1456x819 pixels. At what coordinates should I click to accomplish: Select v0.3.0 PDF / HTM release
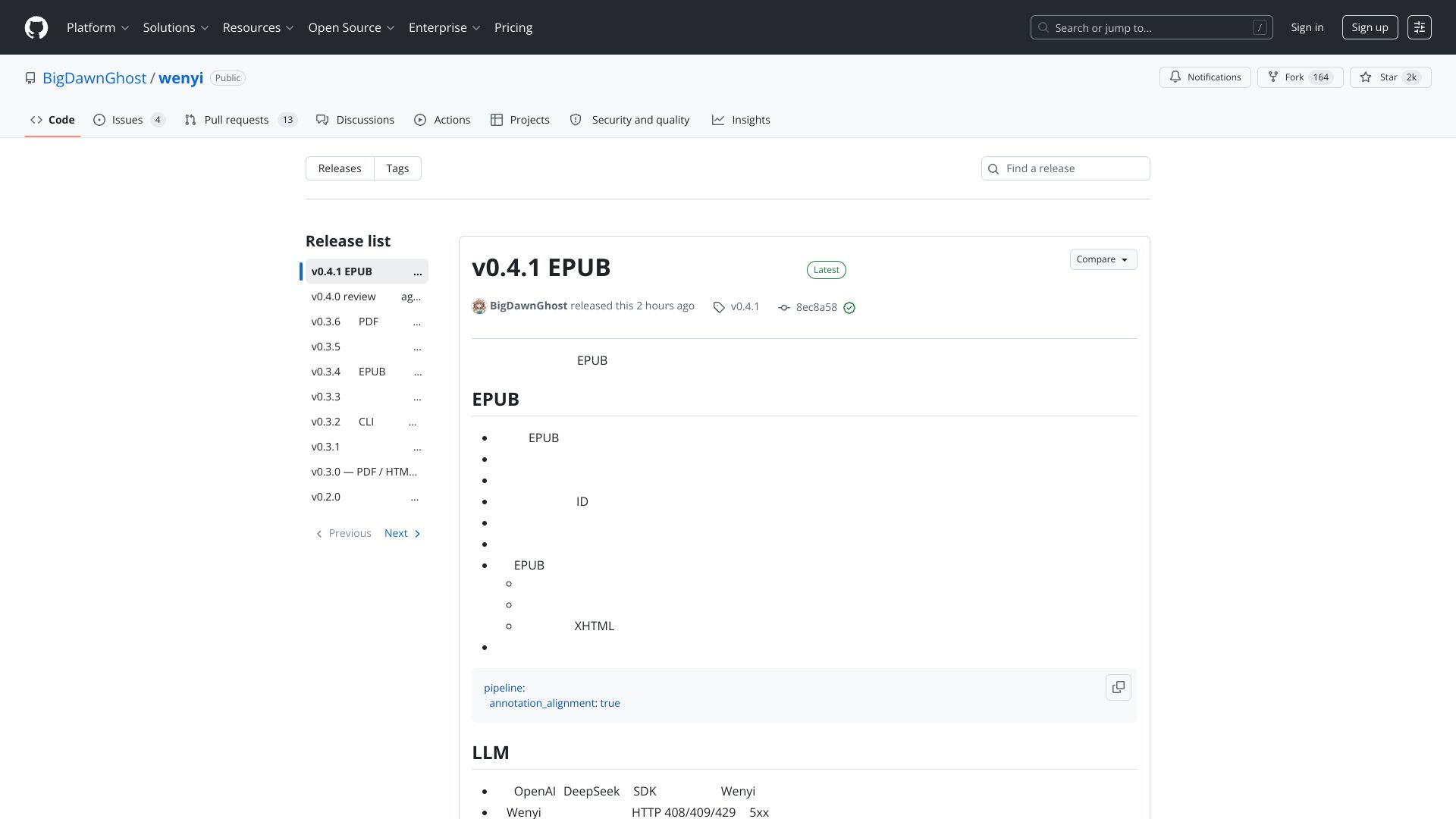pyautogui.click(x=367, y=472)
